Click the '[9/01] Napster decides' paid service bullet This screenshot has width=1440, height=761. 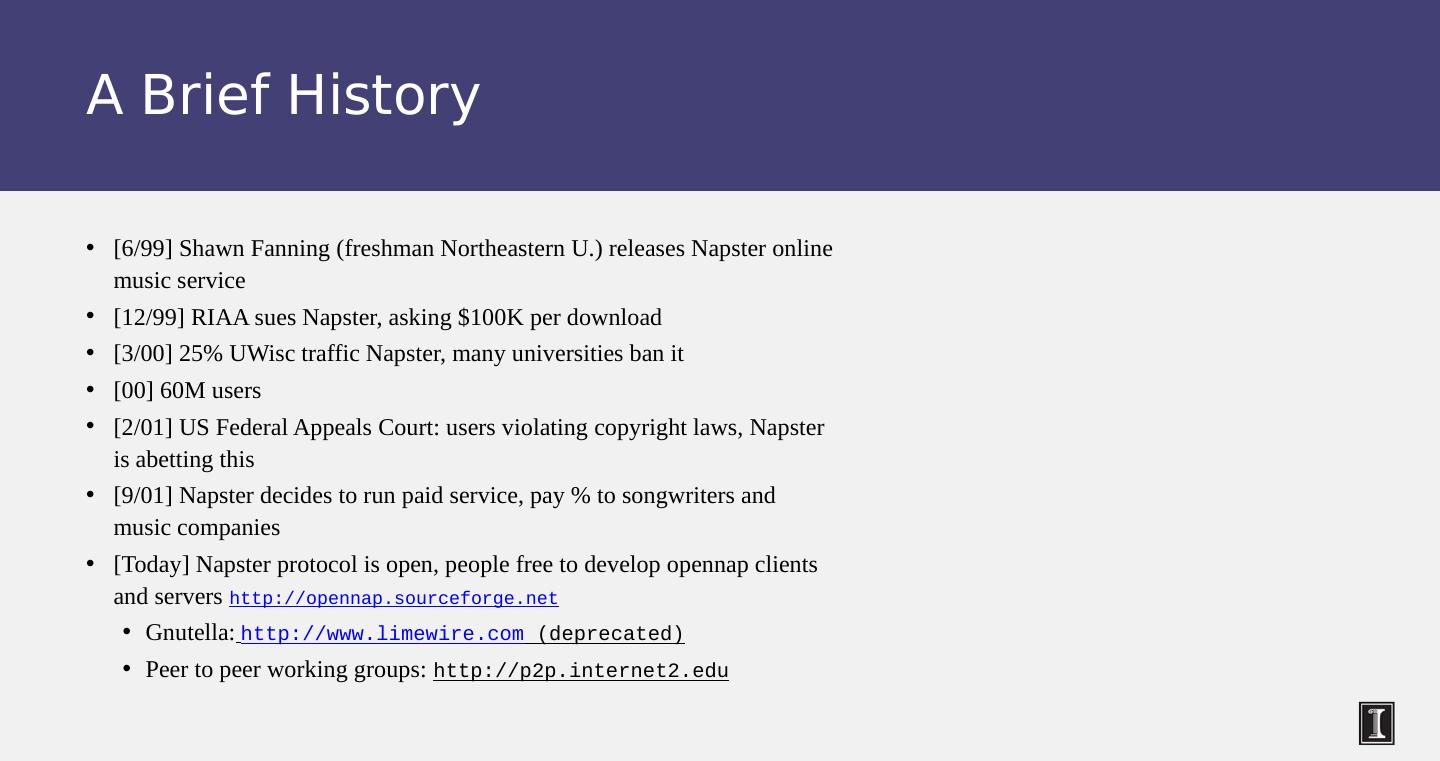(x=444, y=511)
